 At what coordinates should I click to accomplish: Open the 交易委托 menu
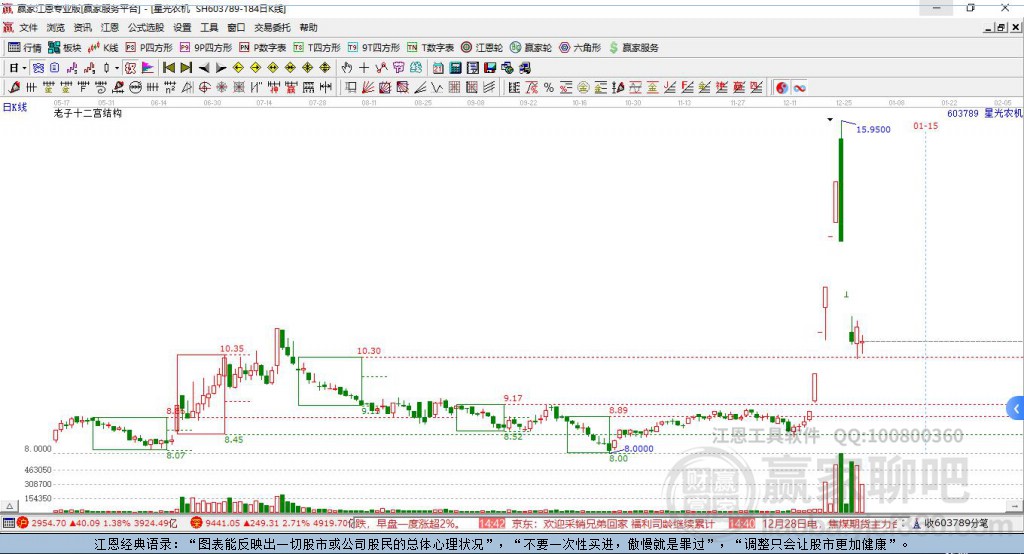272,27
